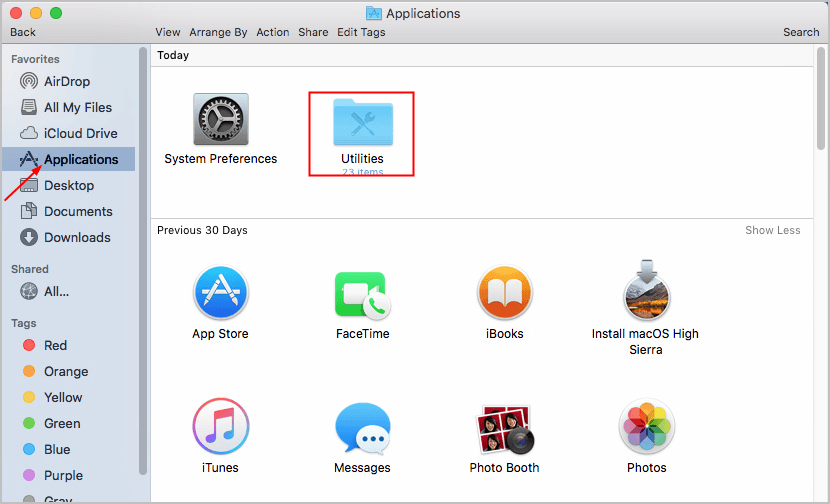Select the Install macOS High Sierra icon
830x504 pixels.
point(646,290)
